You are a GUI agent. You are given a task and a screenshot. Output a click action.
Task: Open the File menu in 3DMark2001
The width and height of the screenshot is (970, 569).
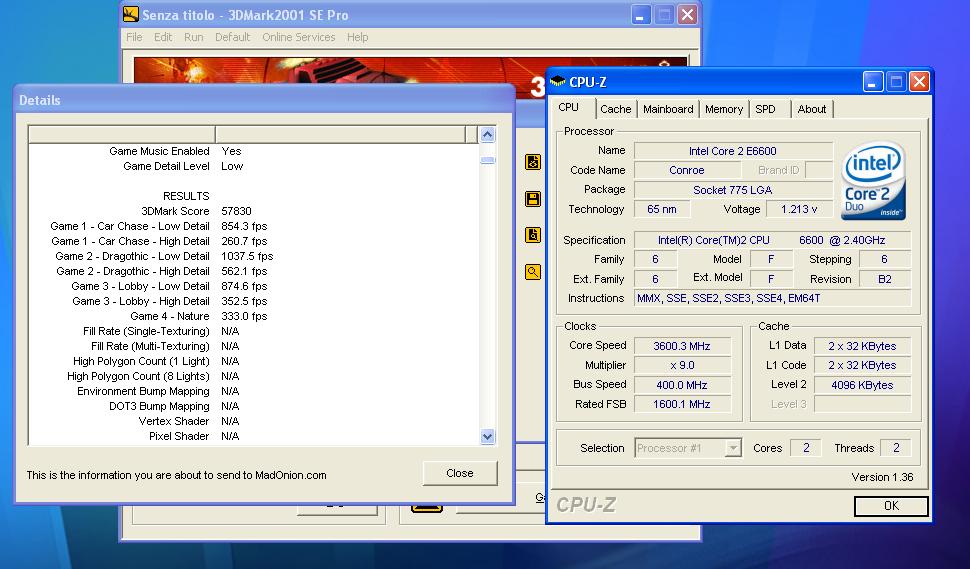coord(134,37)
